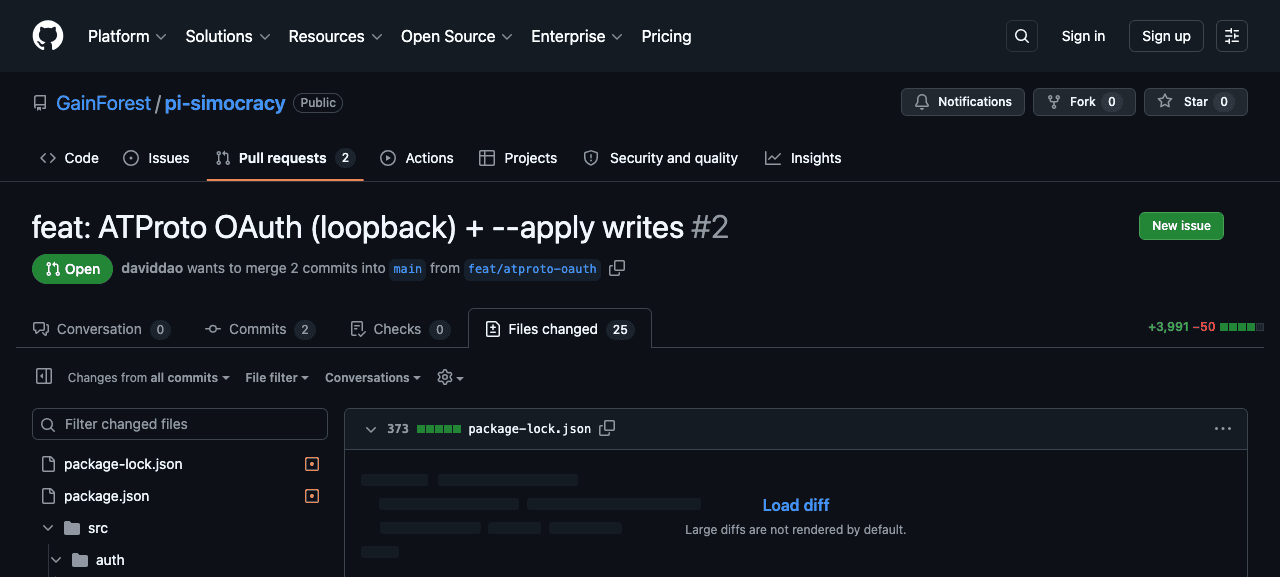
Task: Collapse the package-lock.json diff chevron
Action: 371,429
